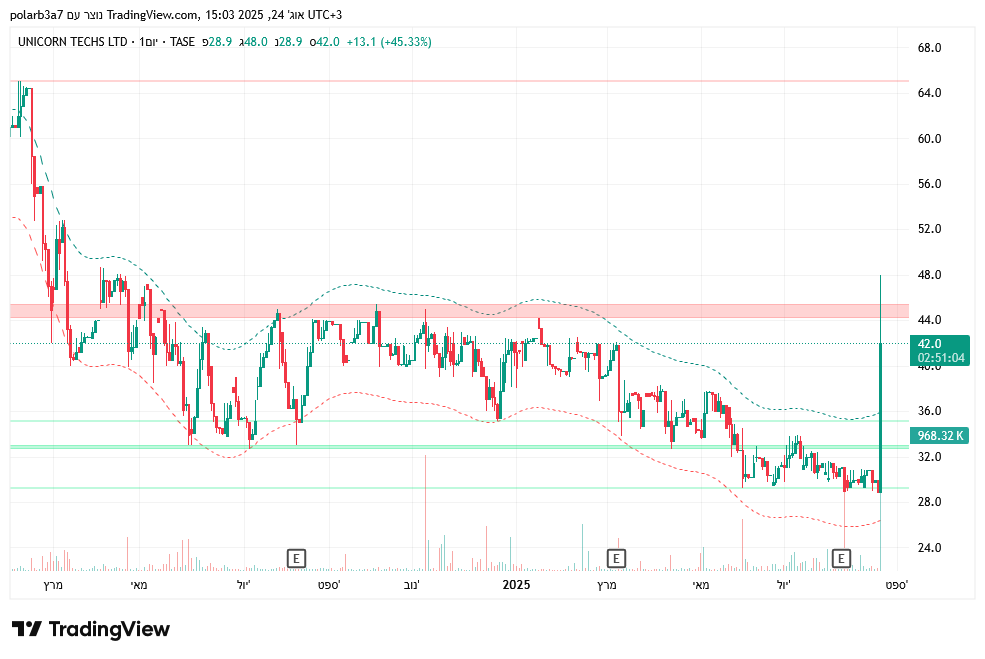Select the red resistance zone near 44-45

pyautogui.click(x=459, y=311)
